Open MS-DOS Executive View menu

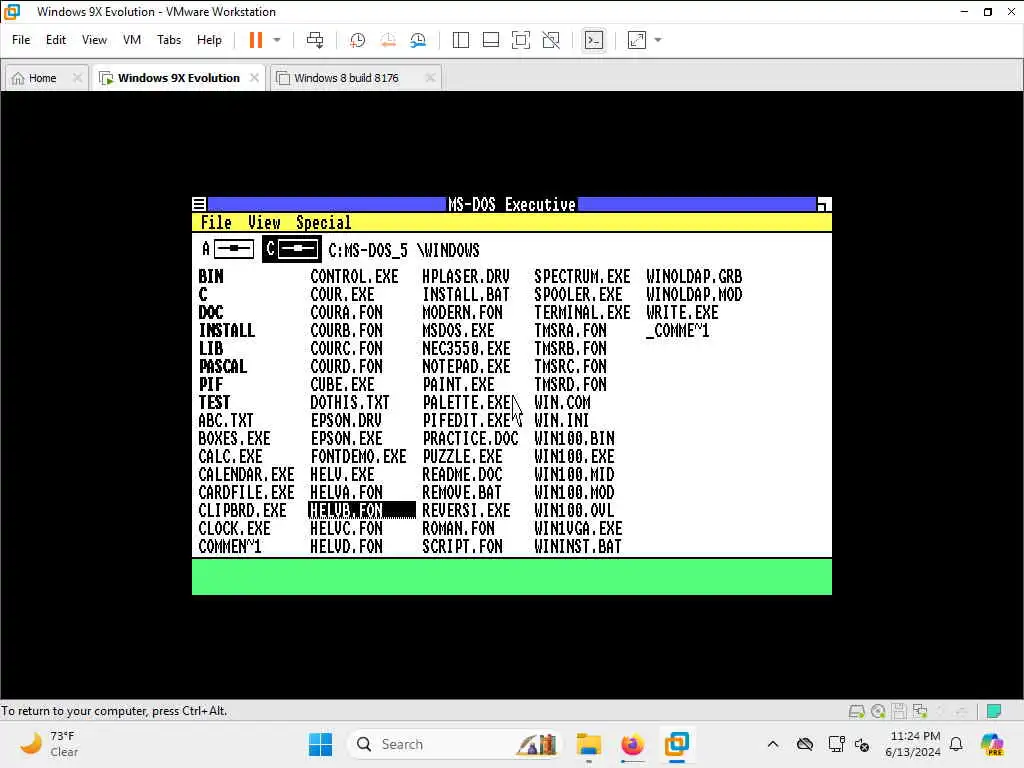coord(264,223)
